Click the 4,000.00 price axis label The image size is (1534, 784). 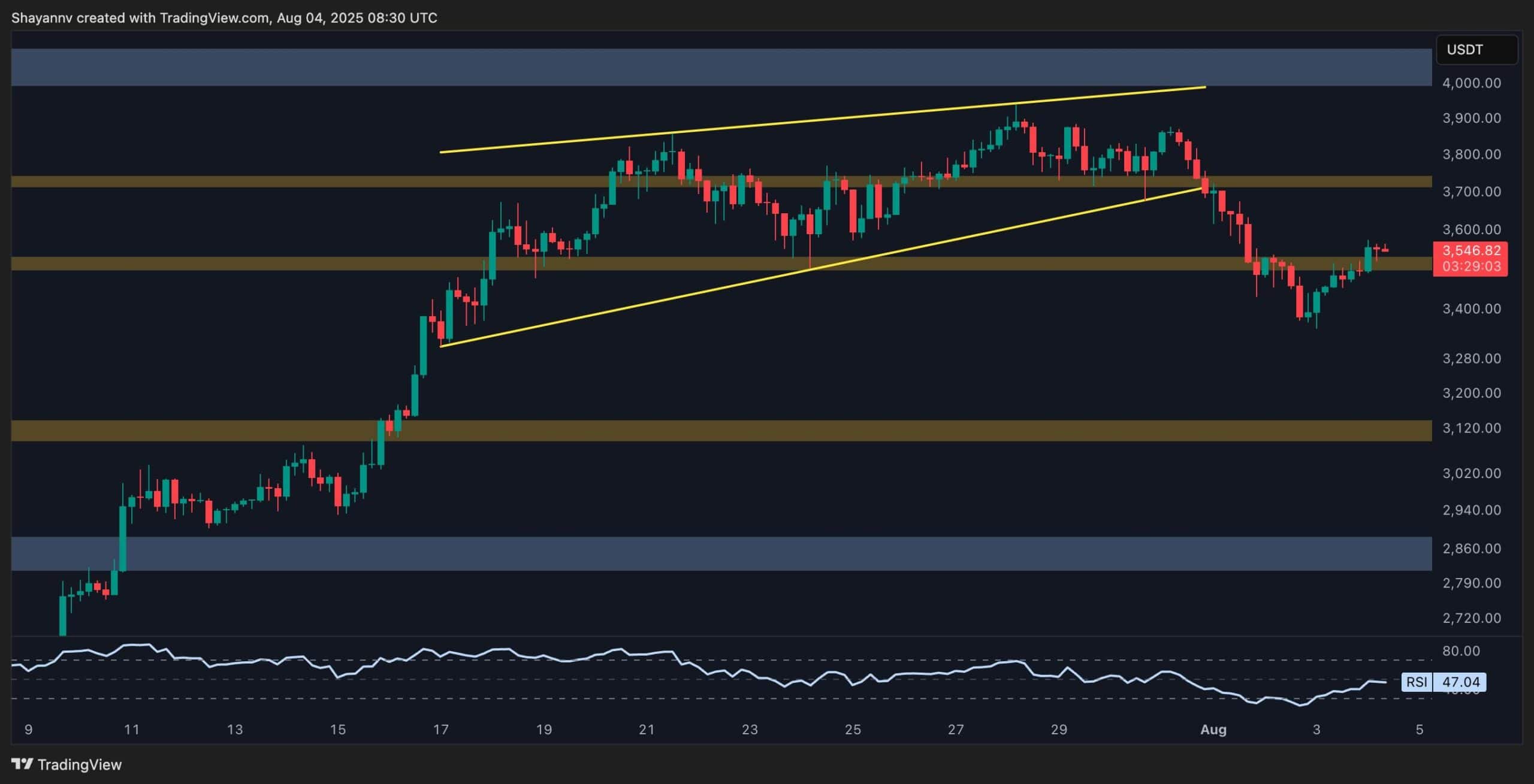pyautogui.click(x=1471, y=83)
